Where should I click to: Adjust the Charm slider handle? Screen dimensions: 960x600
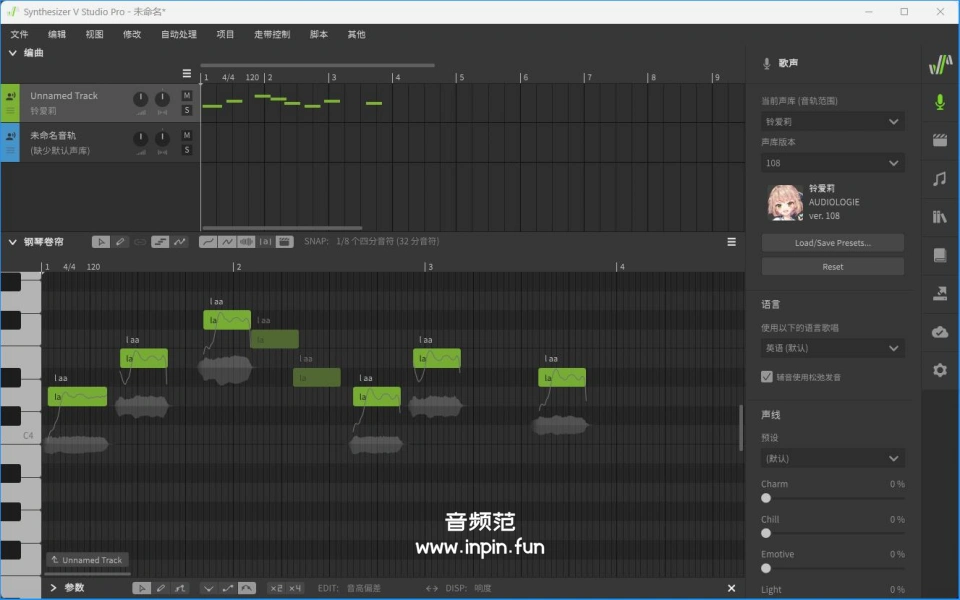coord(766,498)
